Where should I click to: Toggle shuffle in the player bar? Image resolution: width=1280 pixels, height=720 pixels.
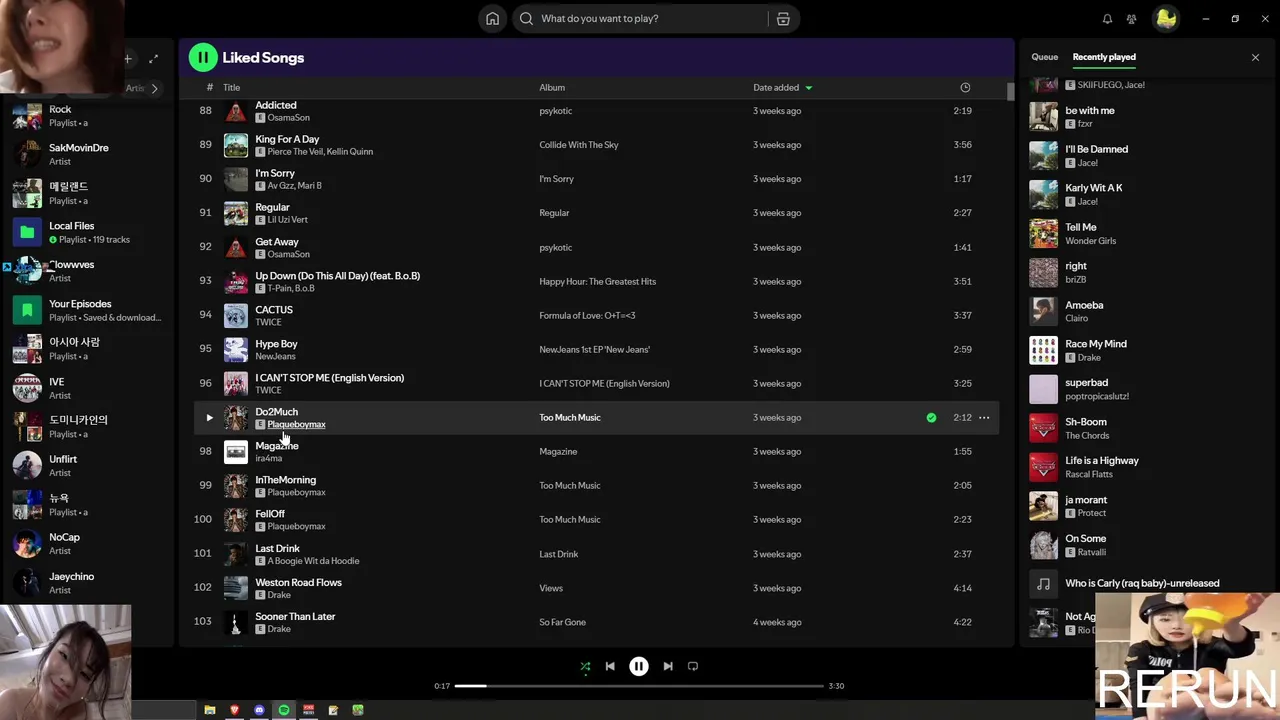[x=585, y=666]
